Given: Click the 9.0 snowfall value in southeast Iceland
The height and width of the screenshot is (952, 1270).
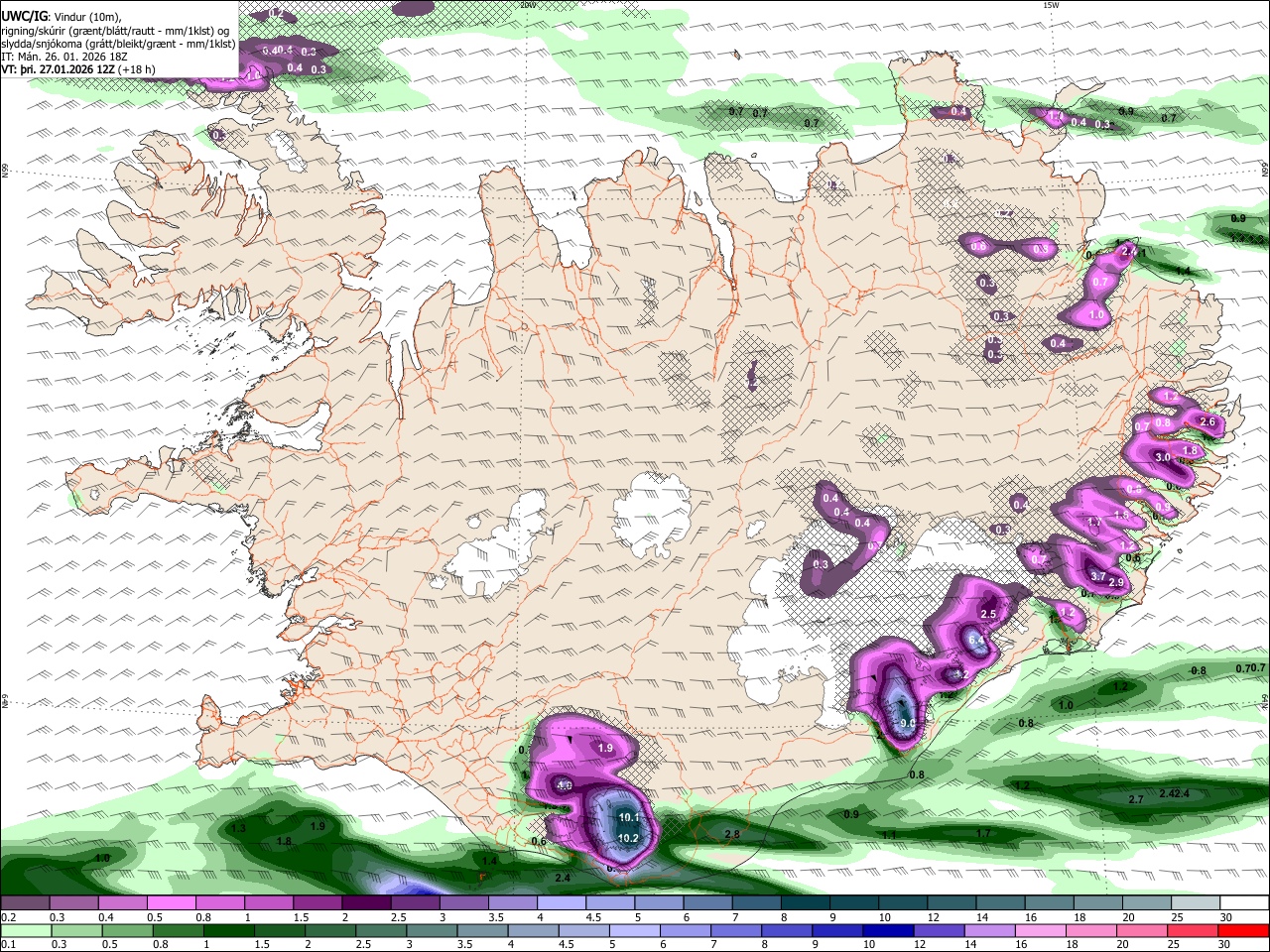Looking at the screenshot, I should pos(908,724).
